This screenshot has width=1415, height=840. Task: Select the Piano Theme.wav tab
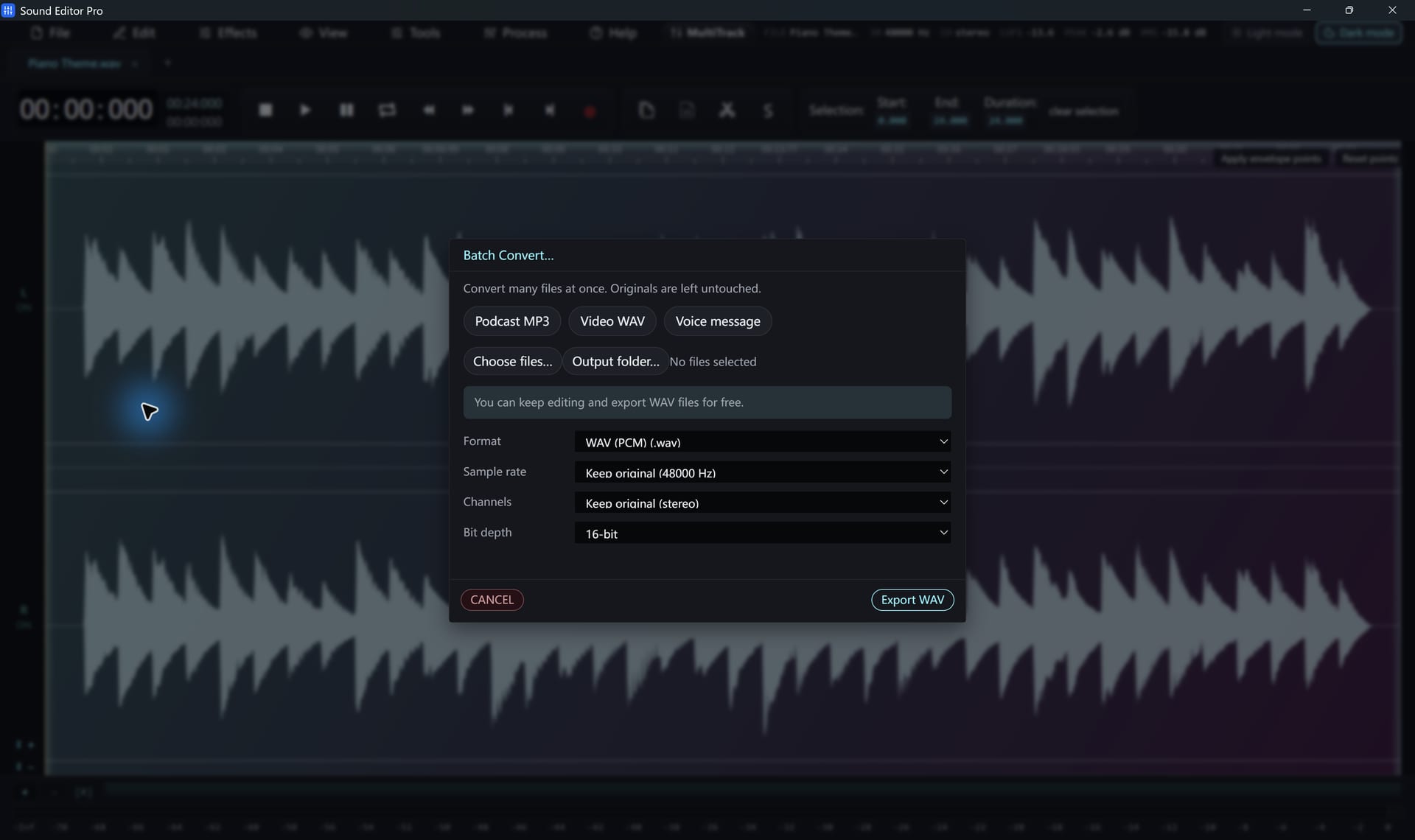pos(74,64)
